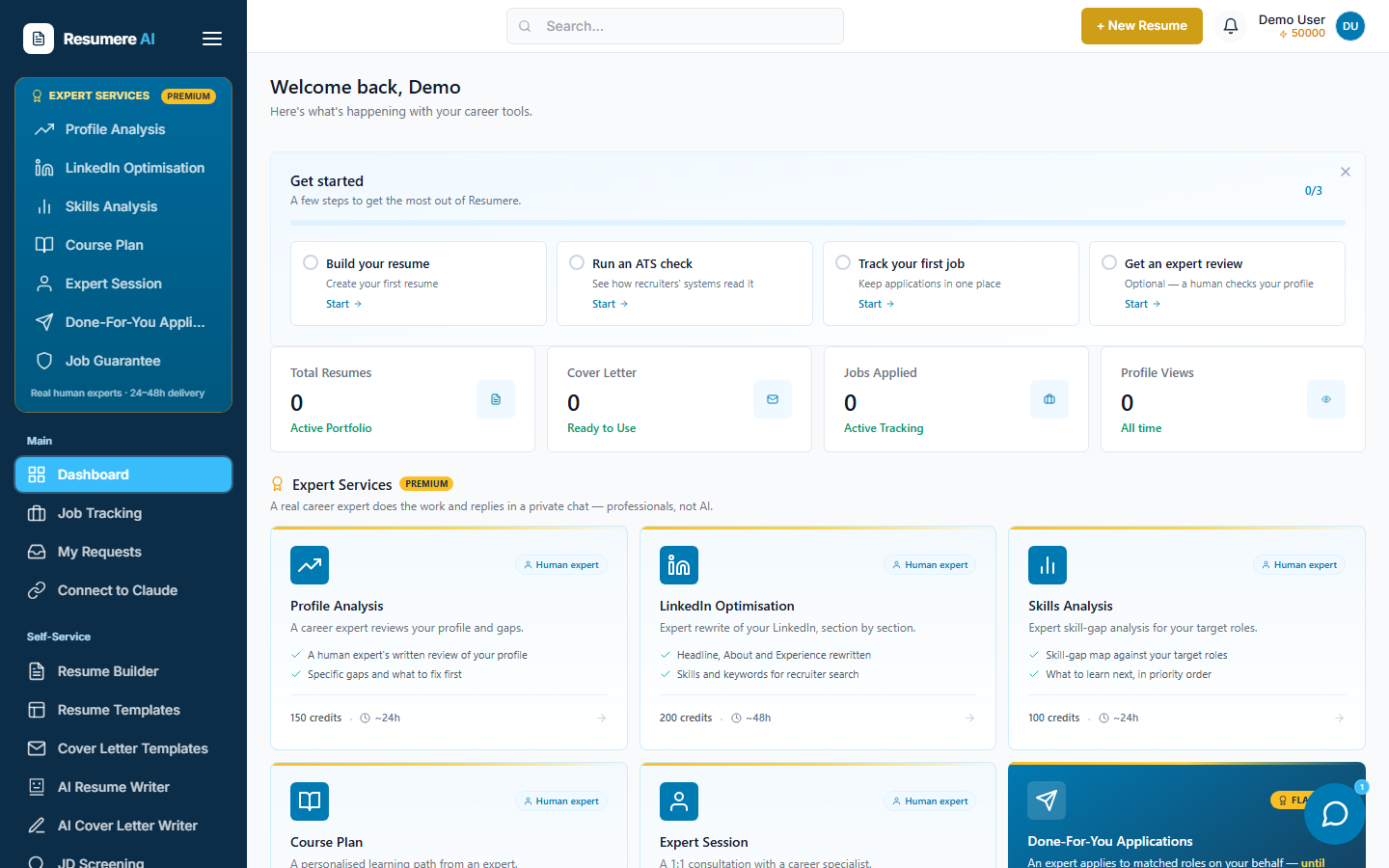
Task: Open Profile Analysis card arrow
Action: (602, 718)
